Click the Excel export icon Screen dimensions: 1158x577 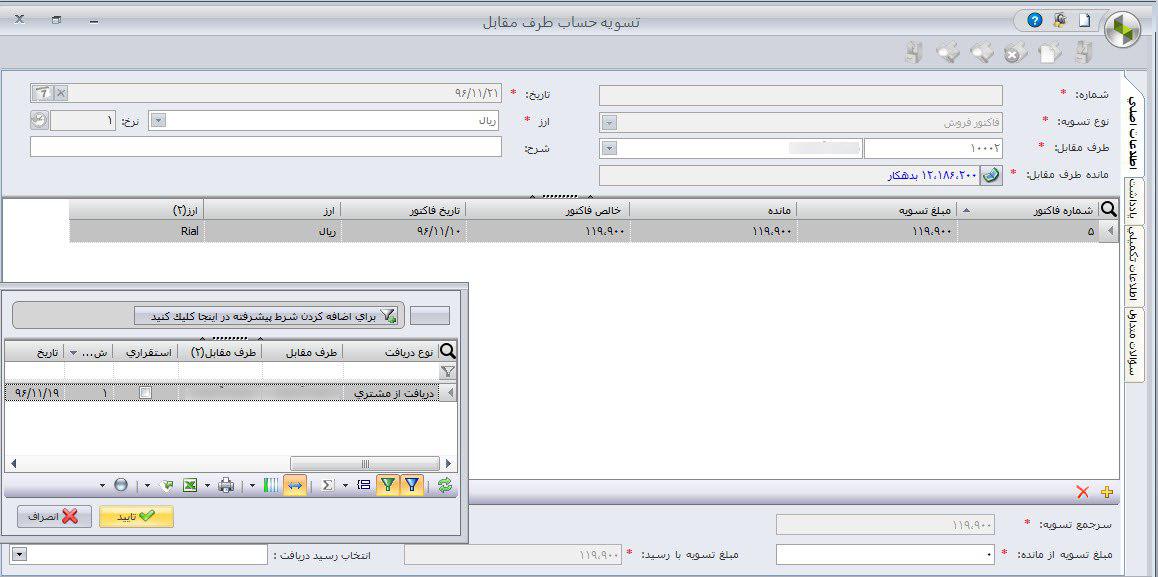coord(190,485)
